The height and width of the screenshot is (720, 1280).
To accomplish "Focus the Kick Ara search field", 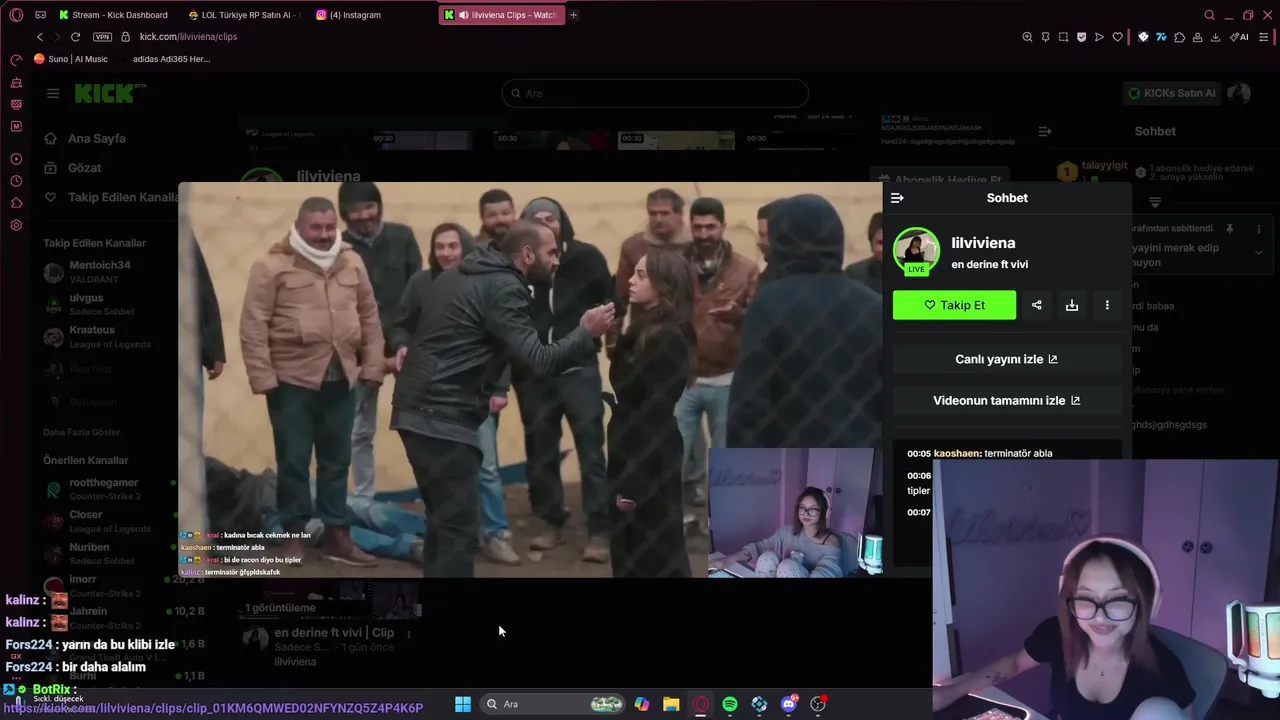I will point(655,93).
